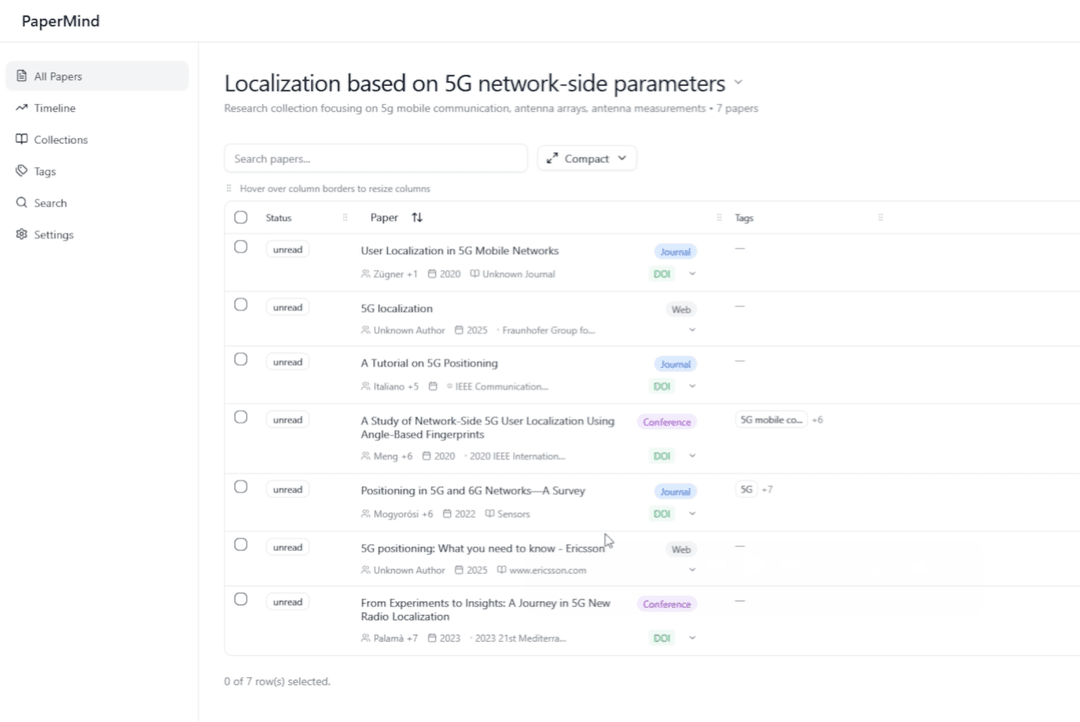Open the DOI link for Positioning Survey paper
This screenshot has width=1080, height=722.
(662, 514)
